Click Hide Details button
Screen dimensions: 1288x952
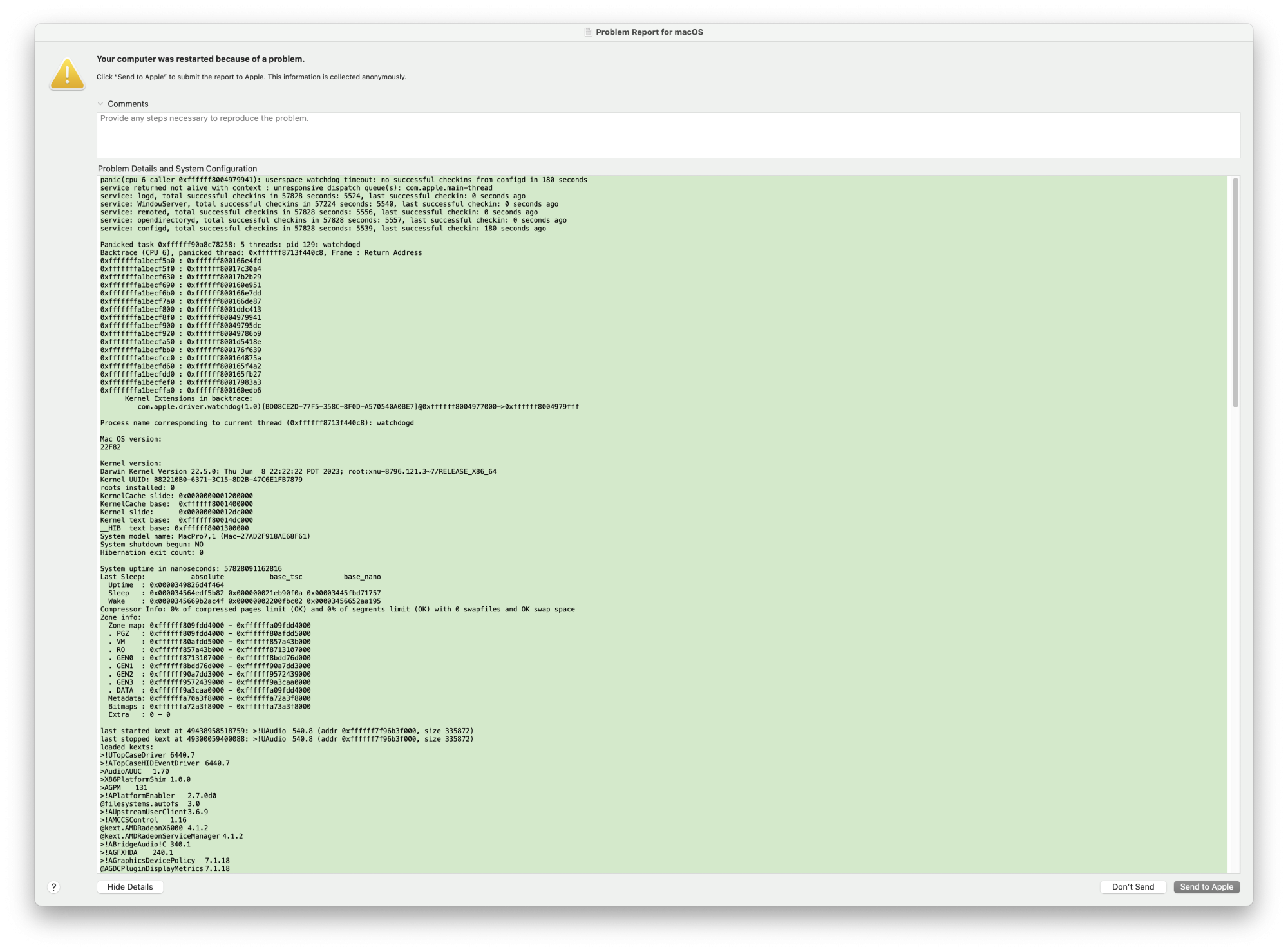(x=130, y=887)
